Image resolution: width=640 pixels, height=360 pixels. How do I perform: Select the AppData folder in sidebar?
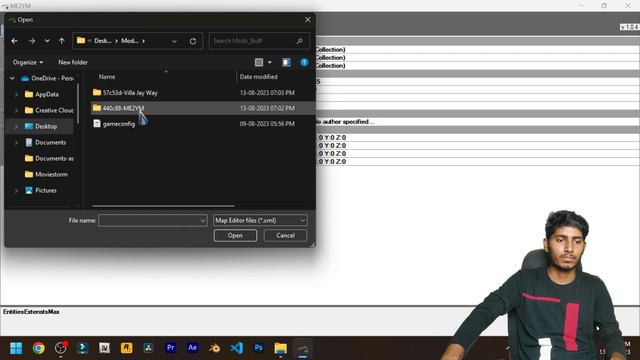point(42,94)
